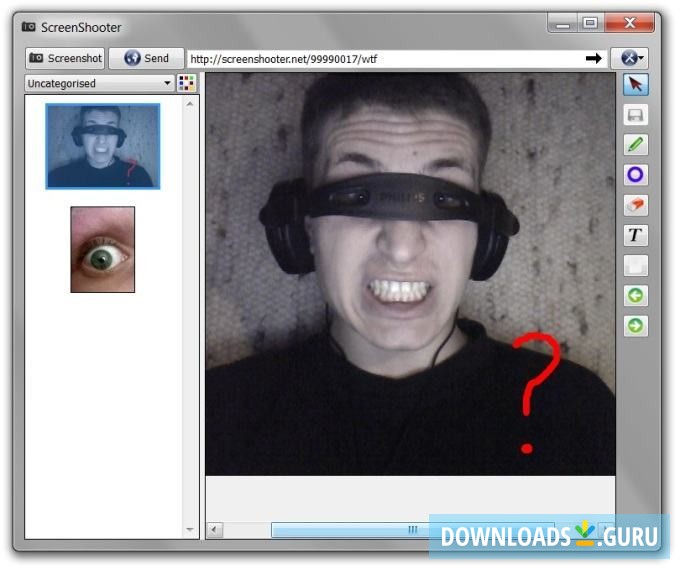This screenshot has height=569, width=680.
Task: Click the Screenshot button
Action: pos(65,59)
